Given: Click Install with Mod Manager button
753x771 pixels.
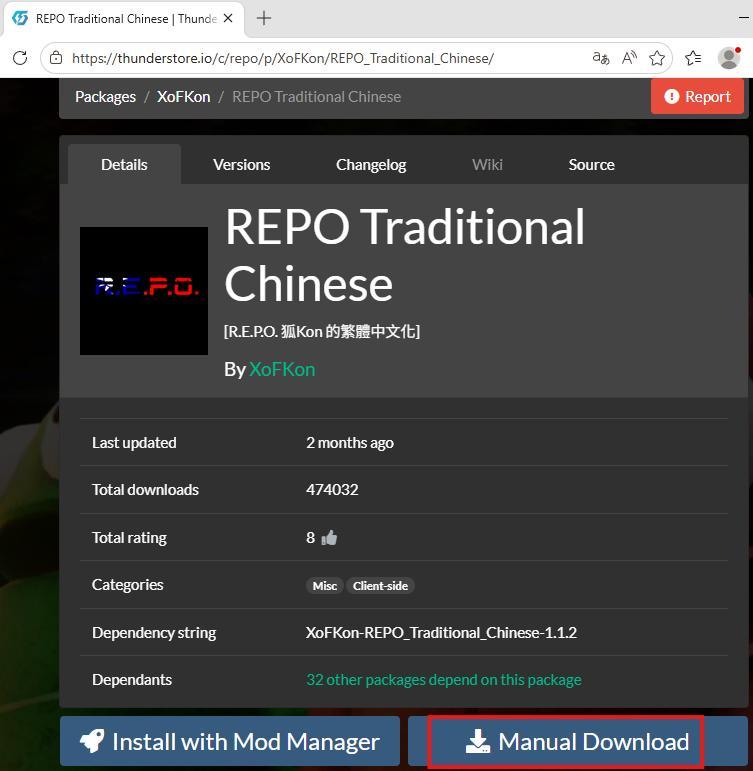Looking at the screenshot, I should tap(230, 741).
